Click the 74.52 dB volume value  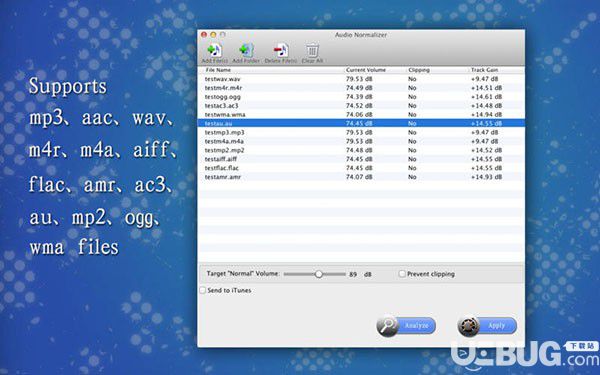[359, 106]
